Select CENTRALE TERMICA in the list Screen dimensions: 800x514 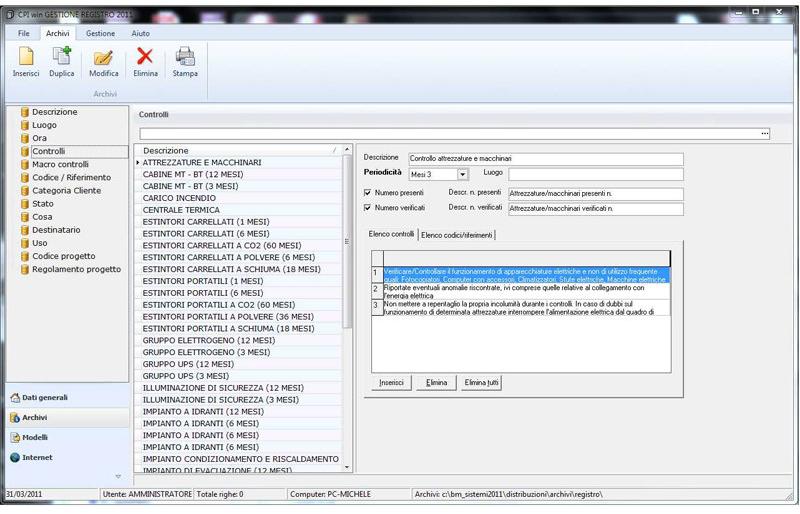181,210
